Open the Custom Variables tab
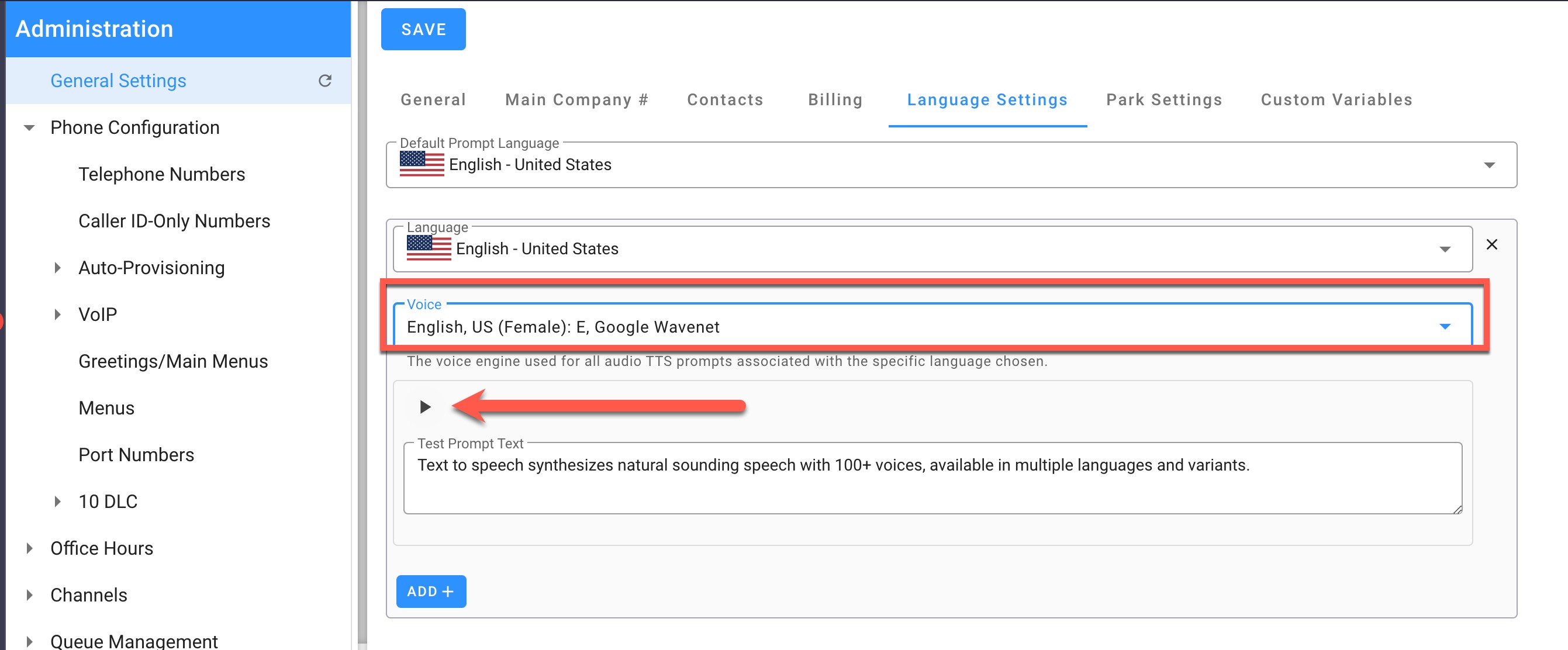The image size is (1568, 650). tap(1336, 100)
